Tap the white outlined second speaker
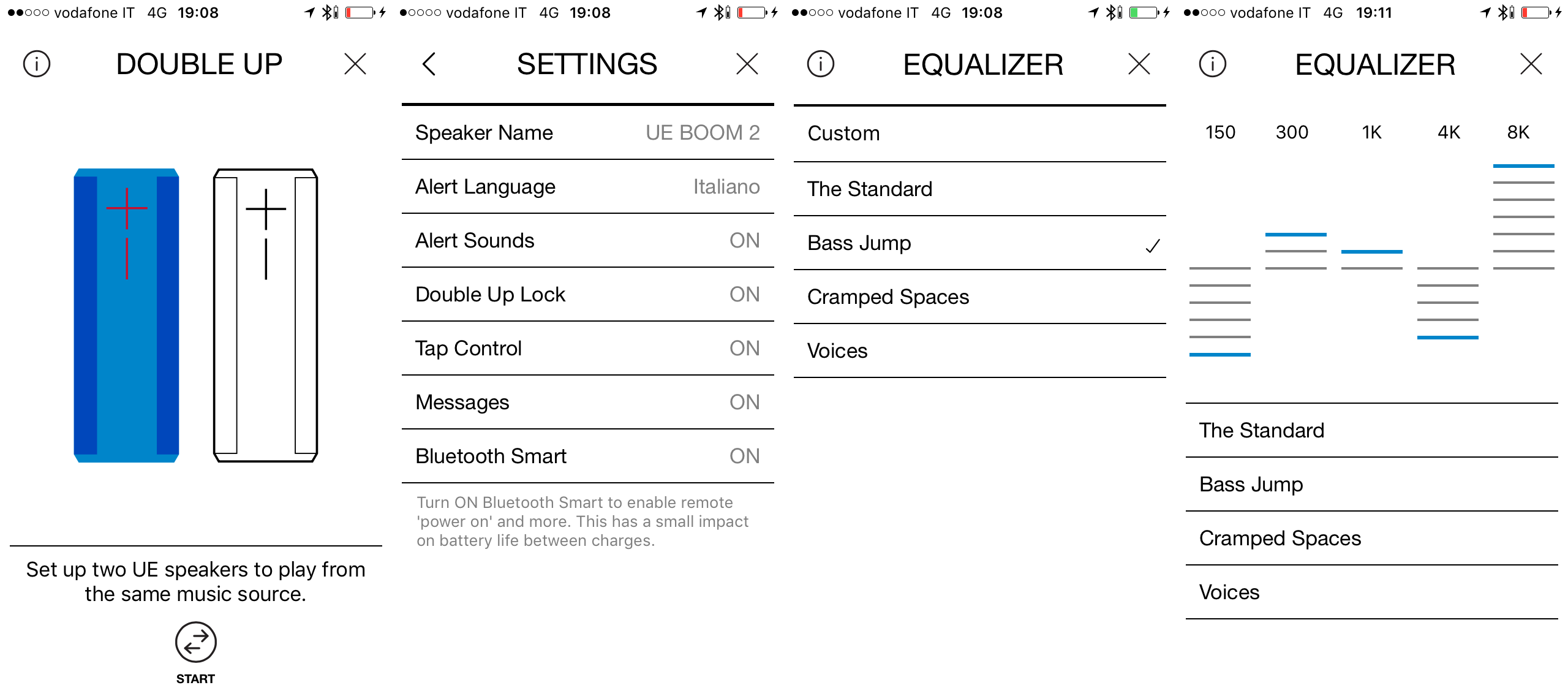 point(265,315)
